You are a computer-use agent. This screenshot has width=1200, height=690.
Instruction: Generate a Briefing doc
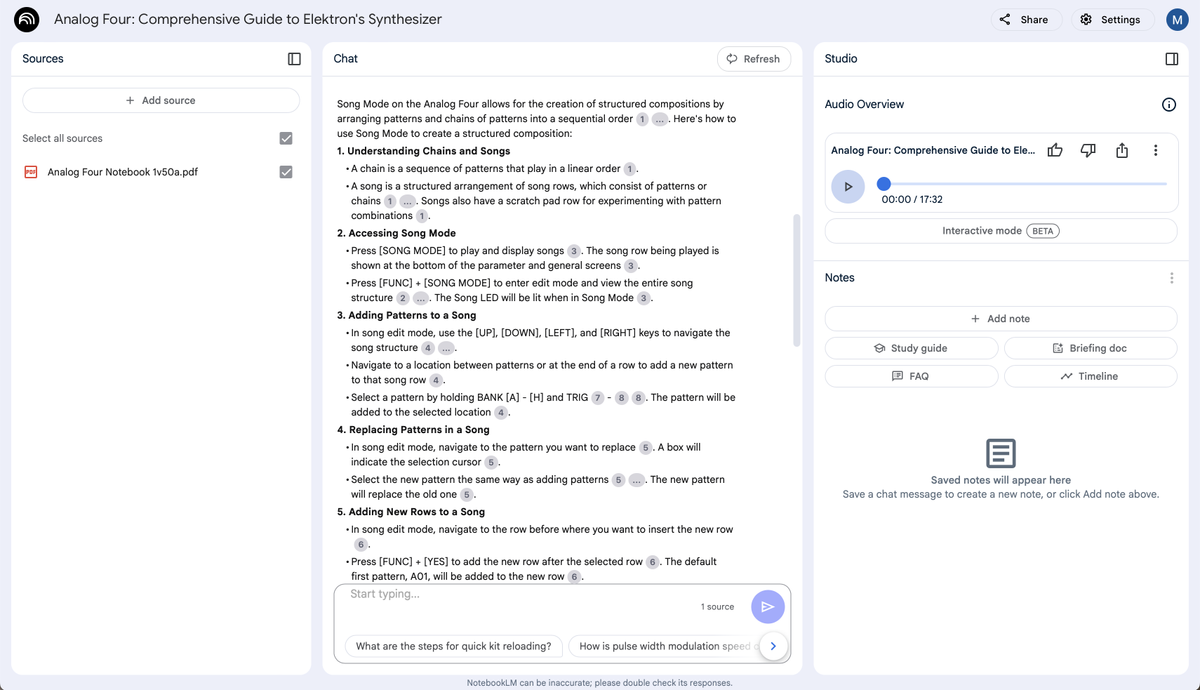pyautogui.click(x=1090, y=348)
